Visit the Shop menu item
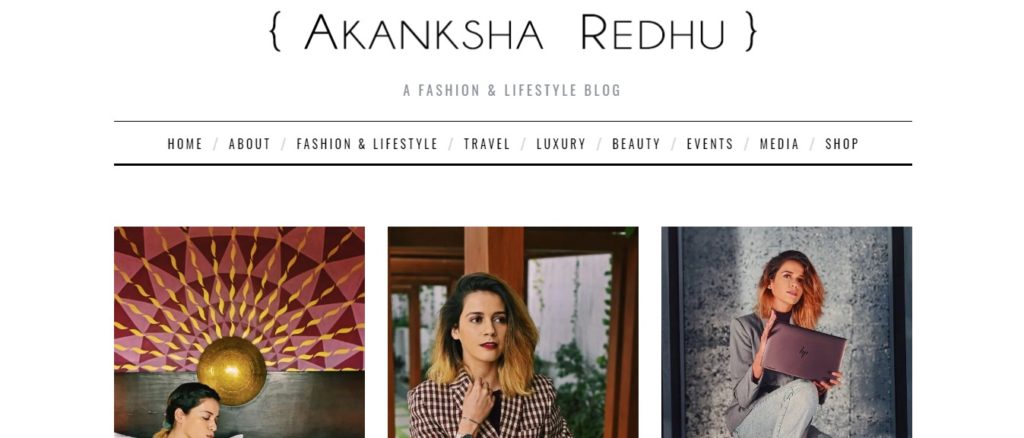 [842, 144]
